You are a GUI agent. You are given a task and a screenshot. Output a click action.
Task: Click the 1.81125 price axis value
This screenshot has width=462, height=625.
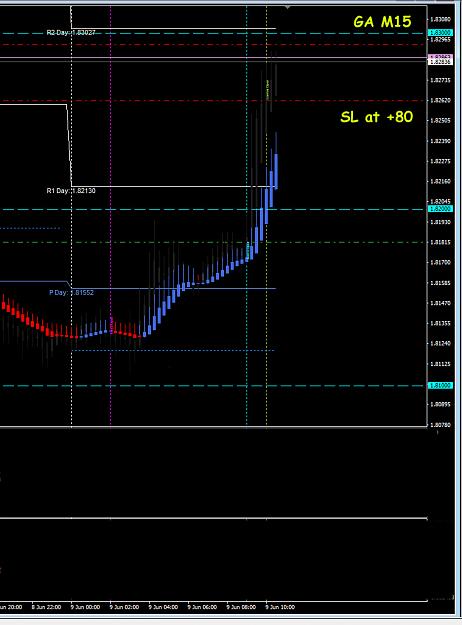(441, 364)
